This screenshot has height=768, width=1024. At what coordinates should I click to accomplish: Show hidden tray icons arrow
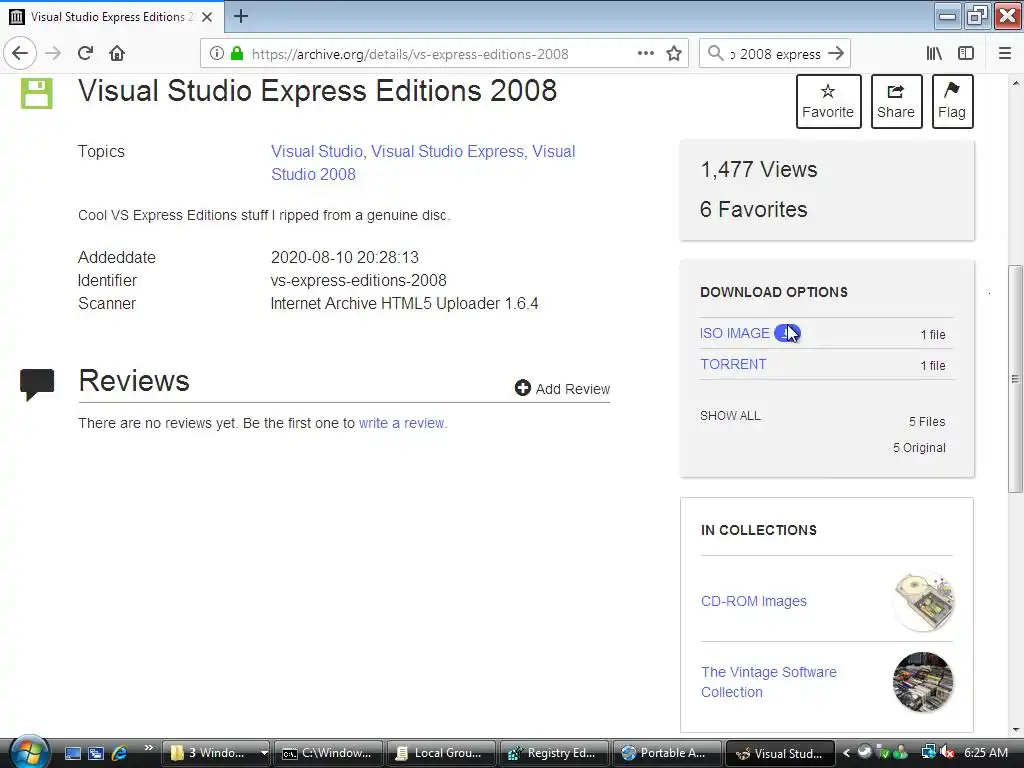[x=846, y=753]
